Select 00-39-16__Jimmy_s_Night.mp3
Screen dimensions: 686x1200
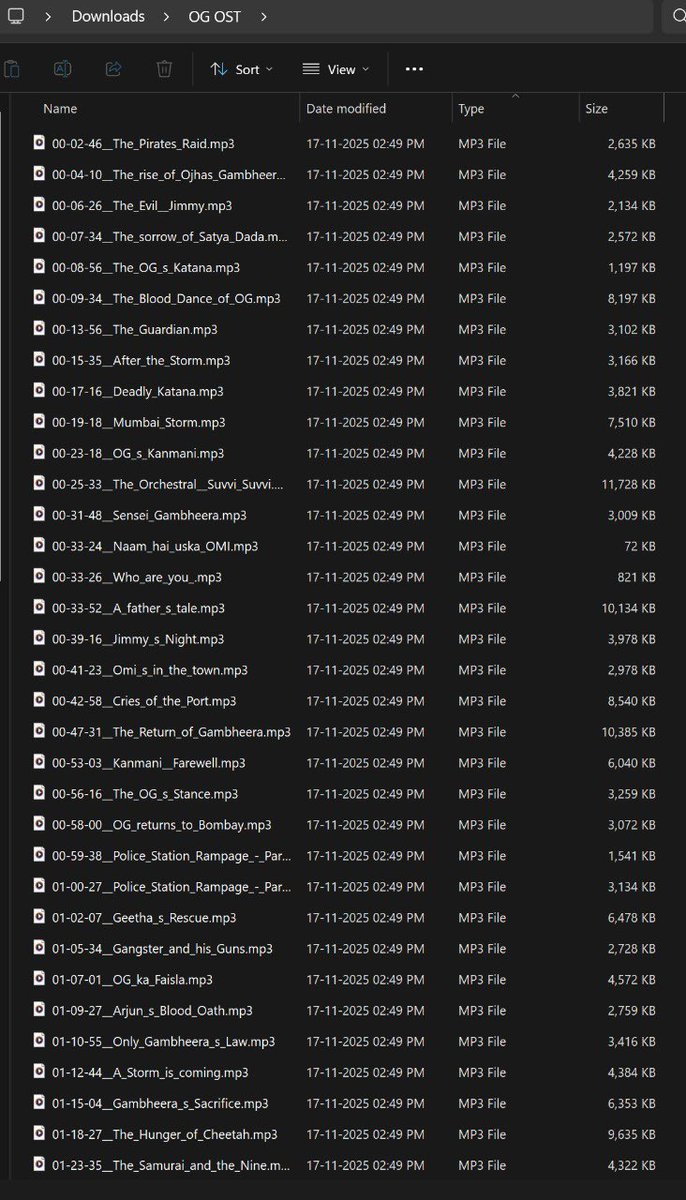[138, 639]
